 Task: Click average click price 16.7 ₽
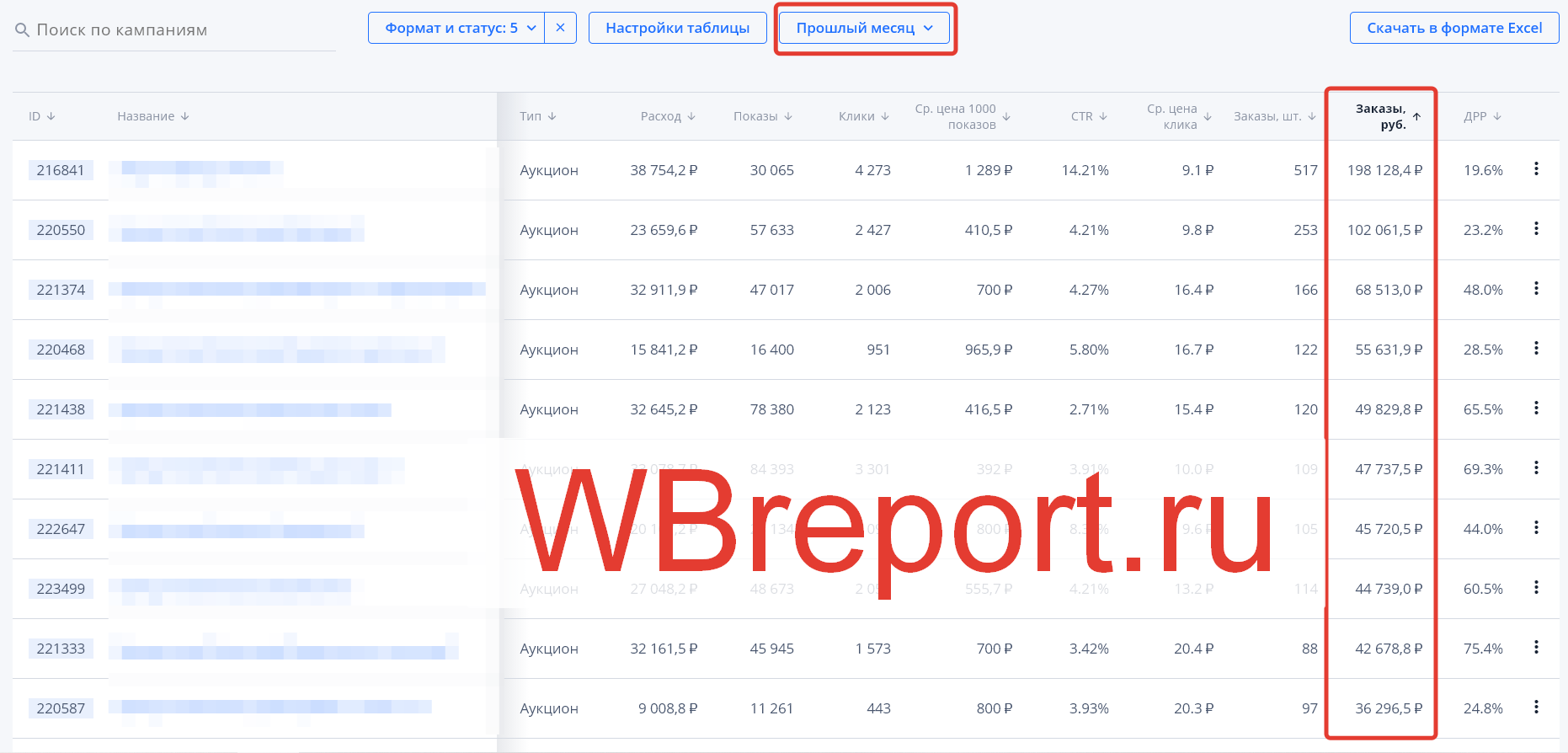pyautogui.click(x=1193, y=350)
